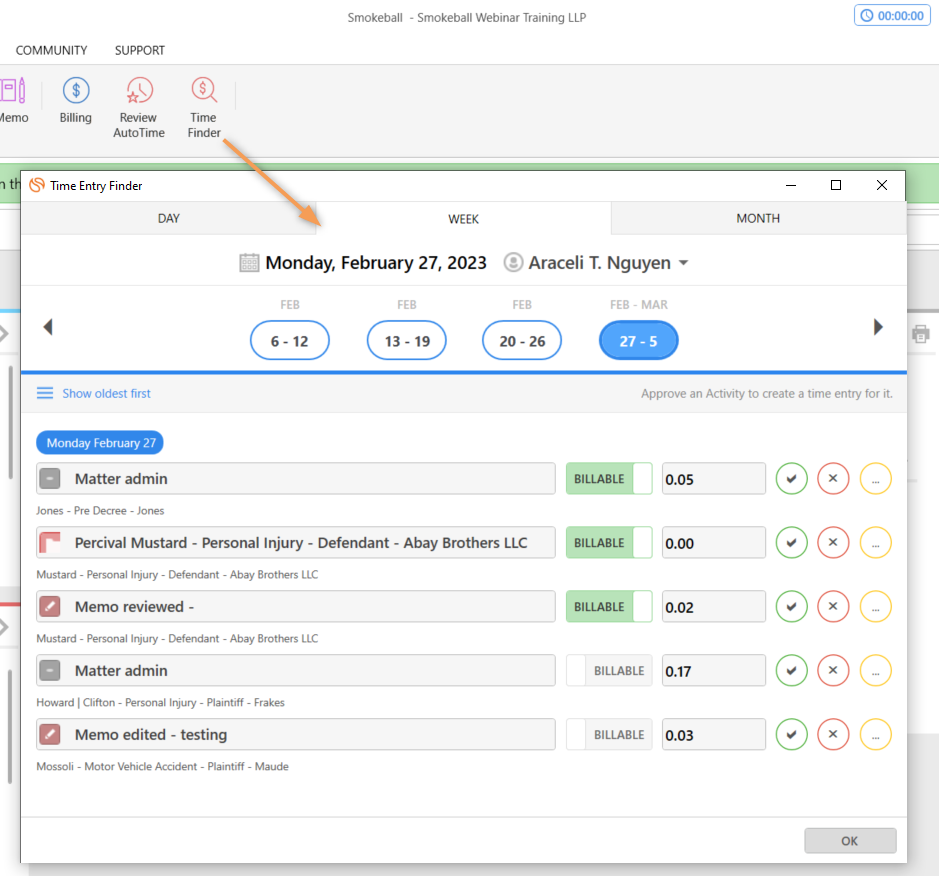
Task: Select the Monday February 27 date header
Action: [x=100, y=442]
